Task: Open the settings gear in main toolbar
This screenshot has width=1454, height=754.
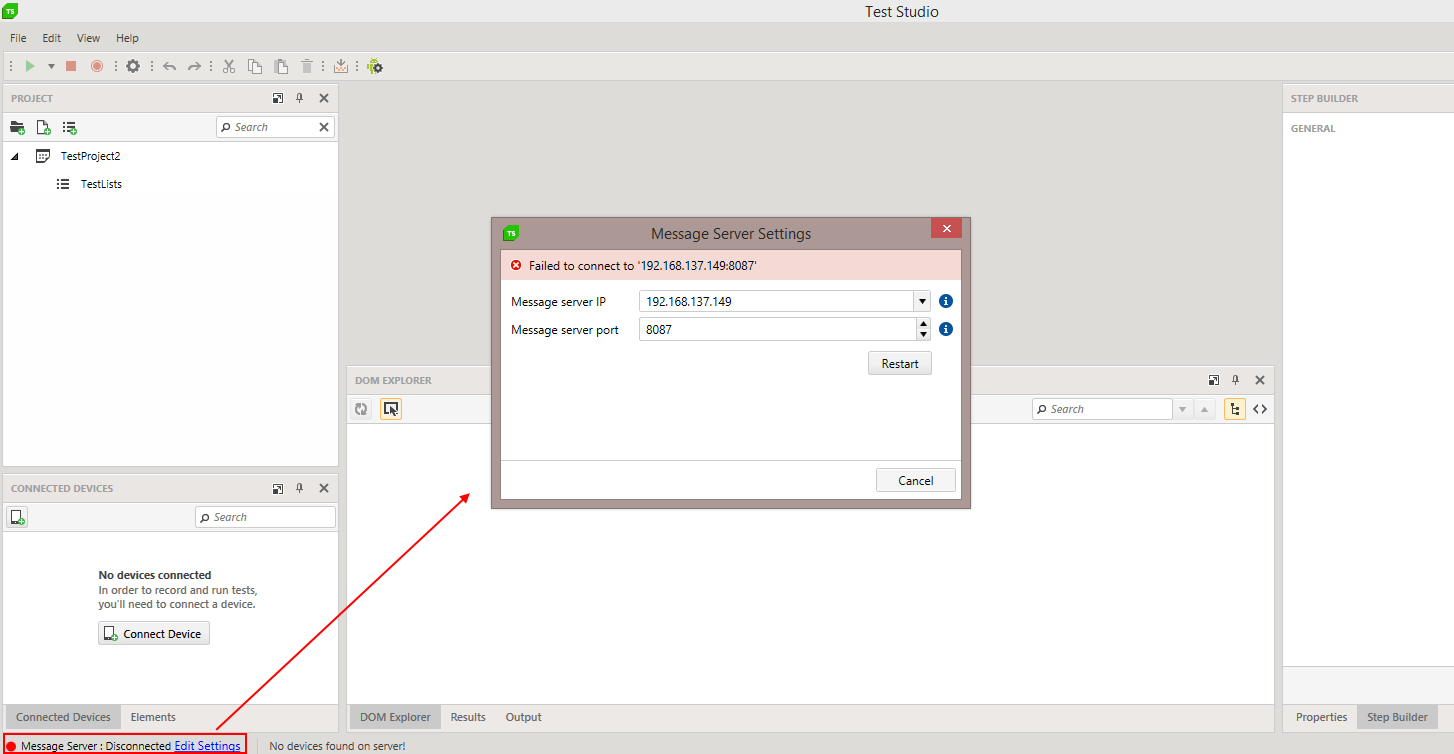Action: click(133, 66)
